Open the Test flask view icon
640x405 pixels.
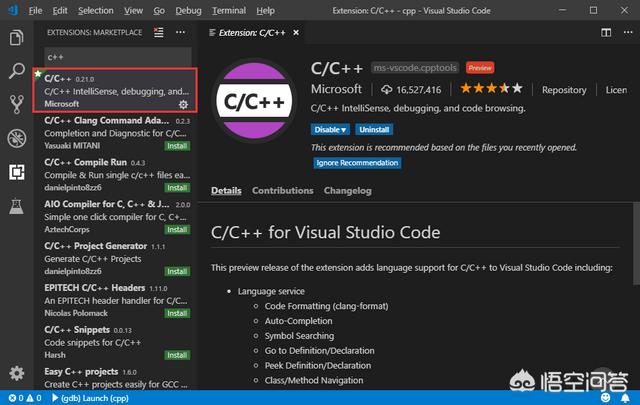point(16,206)
